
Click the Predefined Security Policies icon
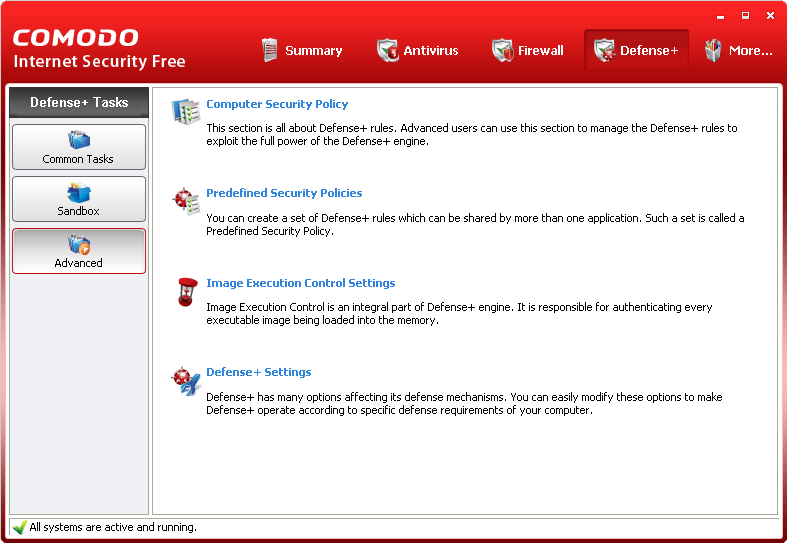click(x=186, y=202)
